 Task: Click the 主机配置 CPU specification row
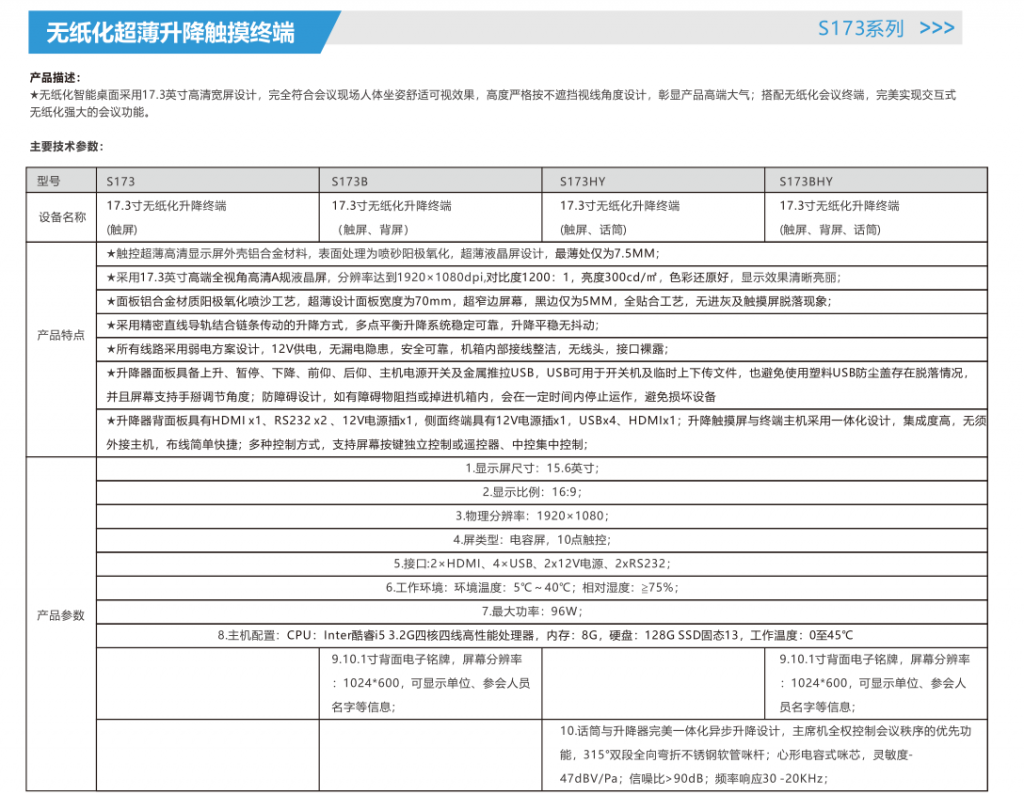pos(535,635)
